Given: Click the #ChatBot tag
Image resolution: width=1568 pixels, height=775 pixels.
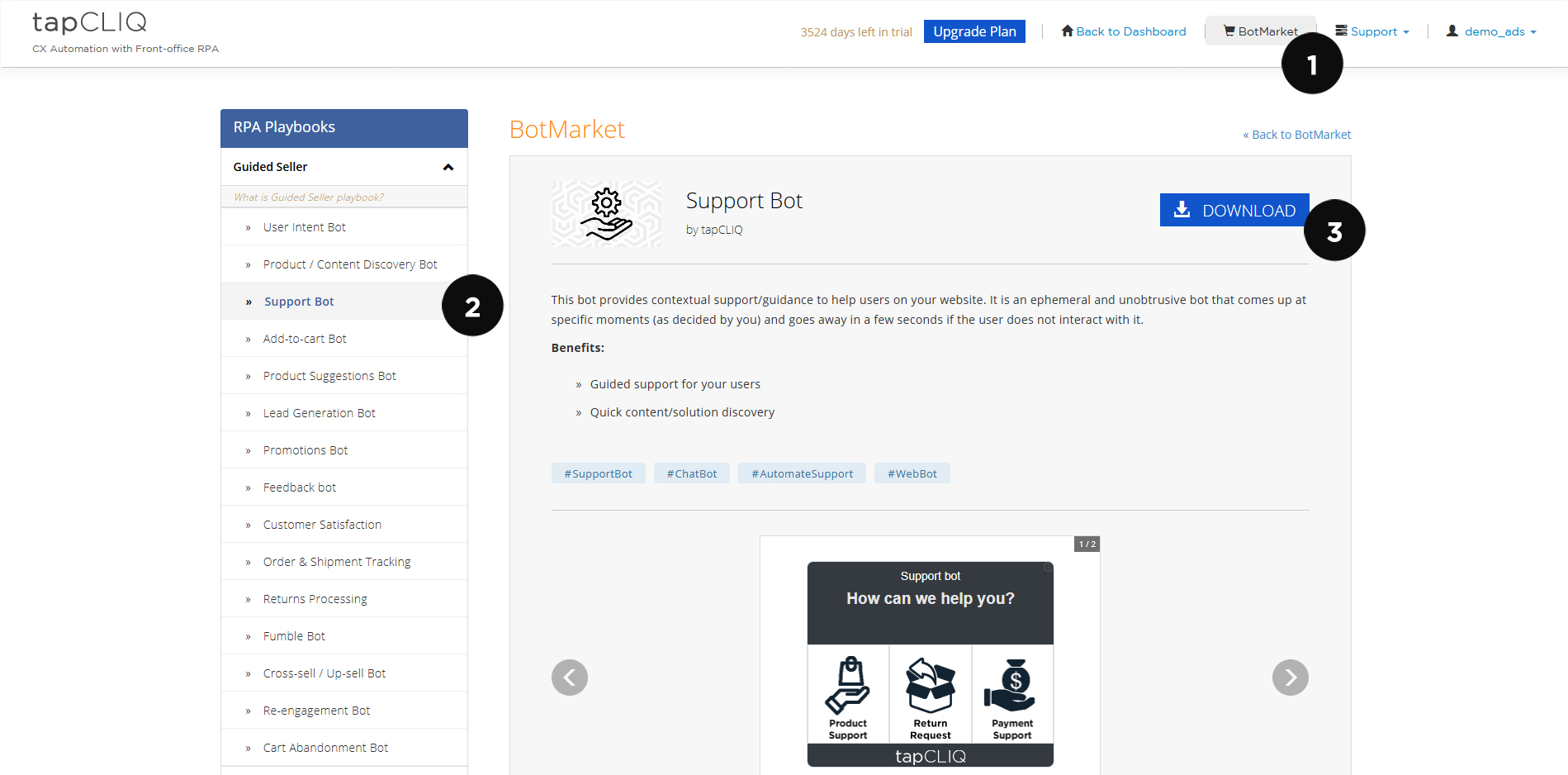Looking at the screenshot, I should point(692,473).
